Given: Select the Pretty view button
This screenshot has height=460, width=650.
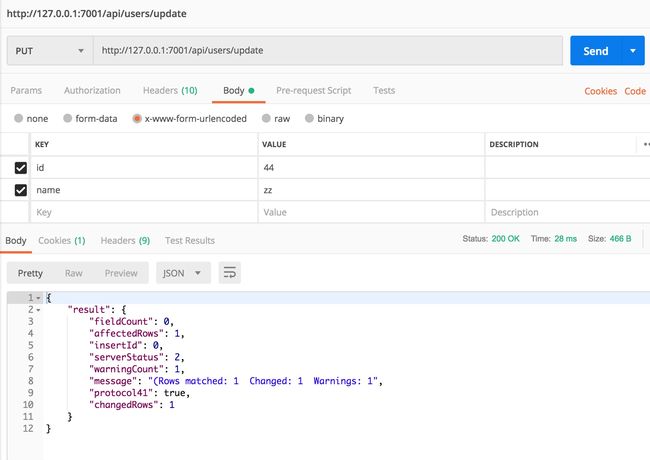Looking at the screenshot, I should (30, 273).
